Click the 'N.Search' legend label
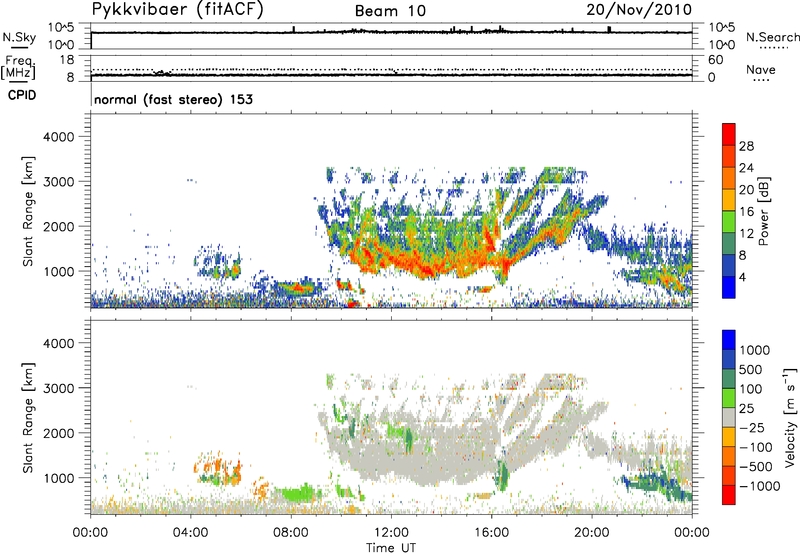Image resolution: width=800 pixels, height=554 pixels. pos(772,37)
